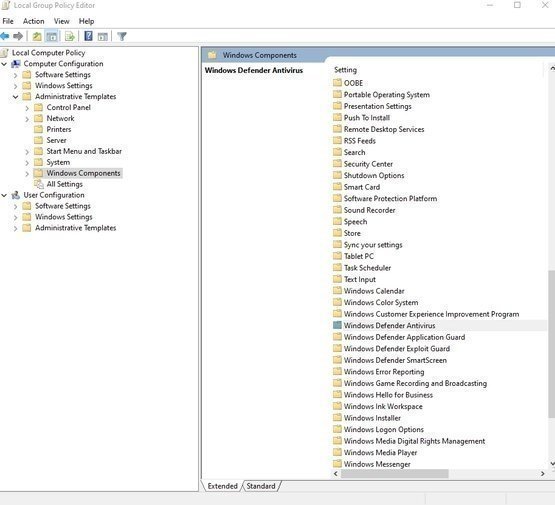
Task: Maximize the Local Group Policy Editor window
Action: 517,5
